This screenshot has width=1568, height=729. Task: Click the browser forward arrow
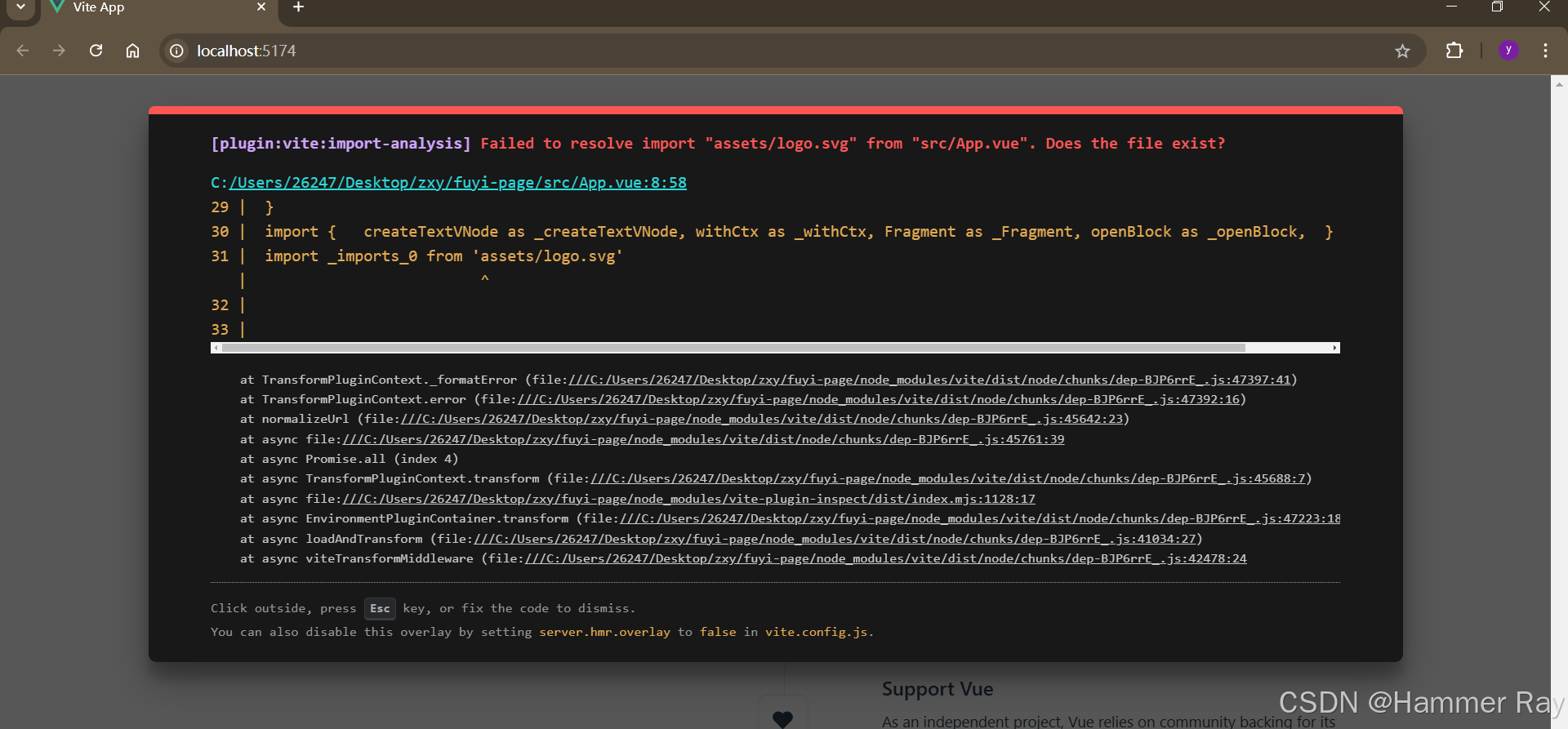click(x=59, y=51)
